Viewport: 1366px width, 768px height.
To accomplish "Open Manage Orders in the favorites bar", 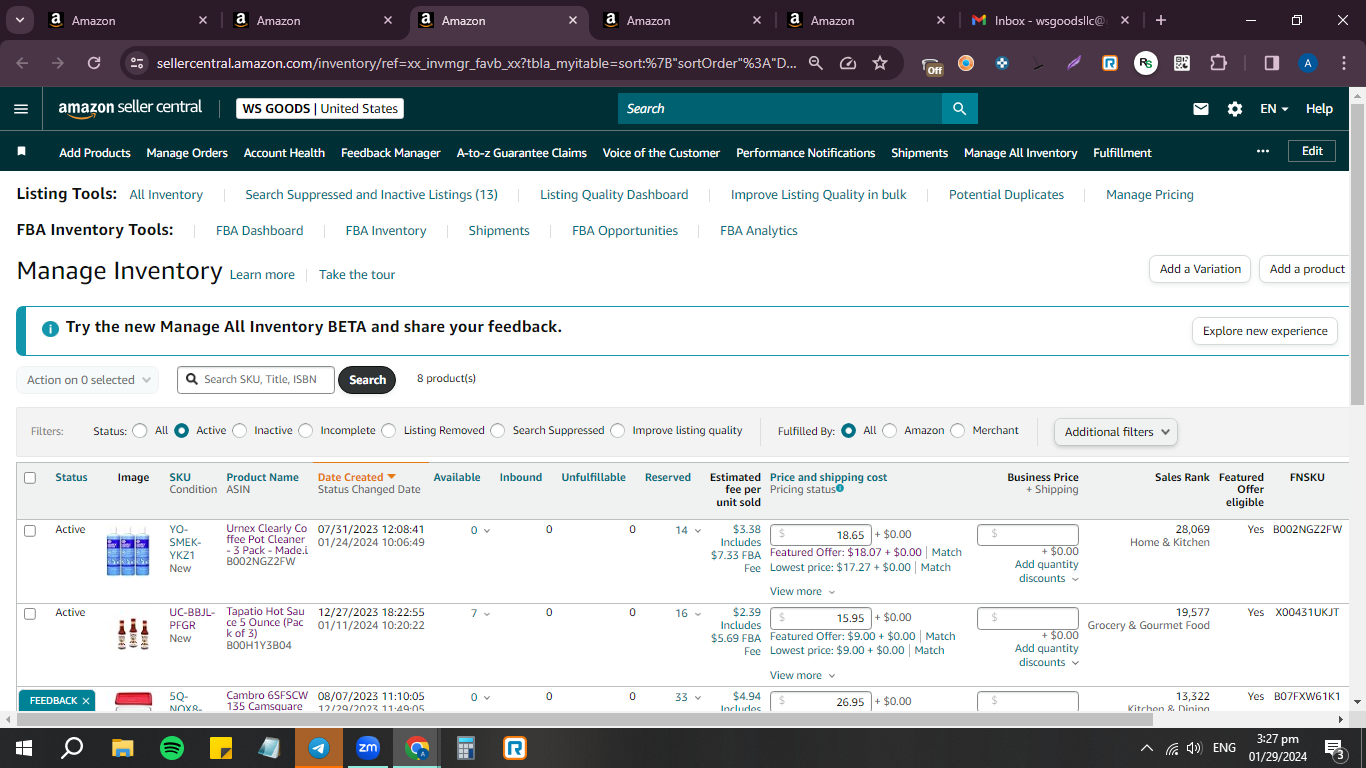I will tap(187, 153).
